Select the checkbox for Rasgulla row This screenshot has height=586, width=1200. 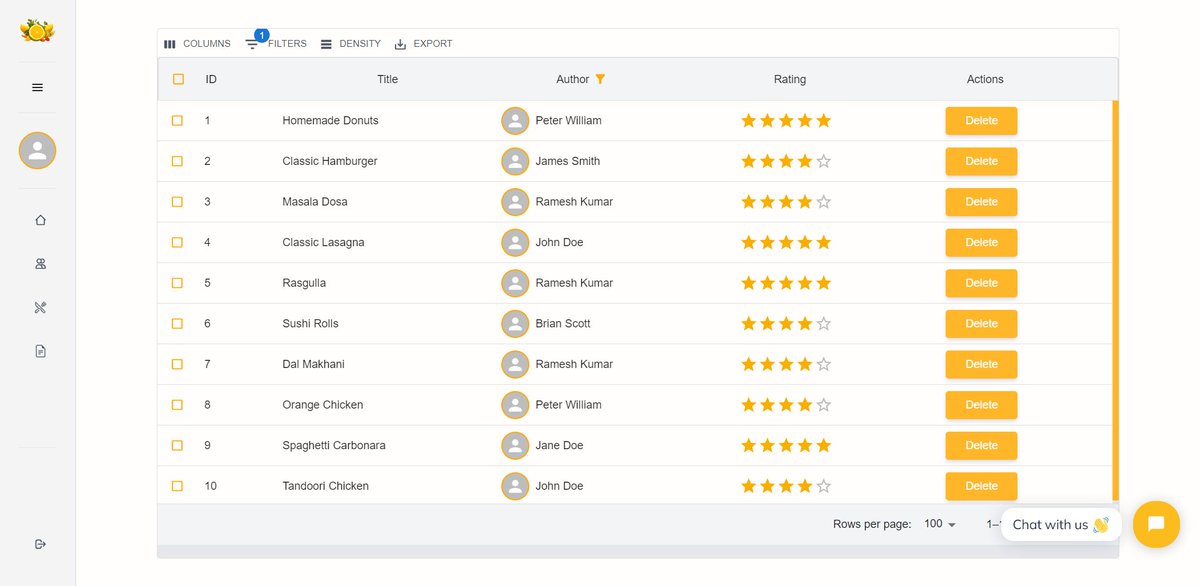coord(177,283)
